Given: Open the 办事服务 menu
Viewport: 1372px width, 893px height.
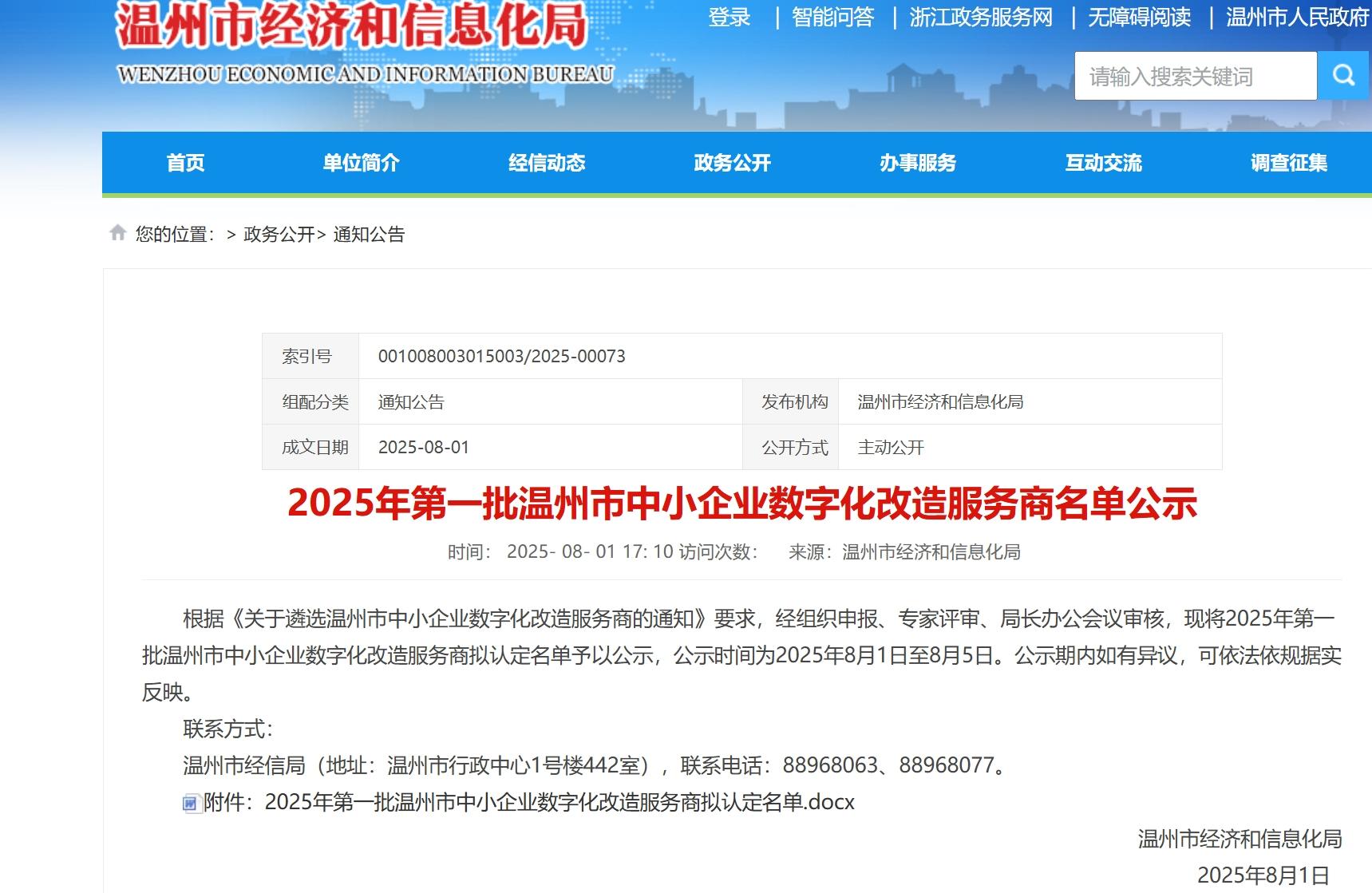Looking at the screenshot, I should pyautogui.click(x=918, y=163).
